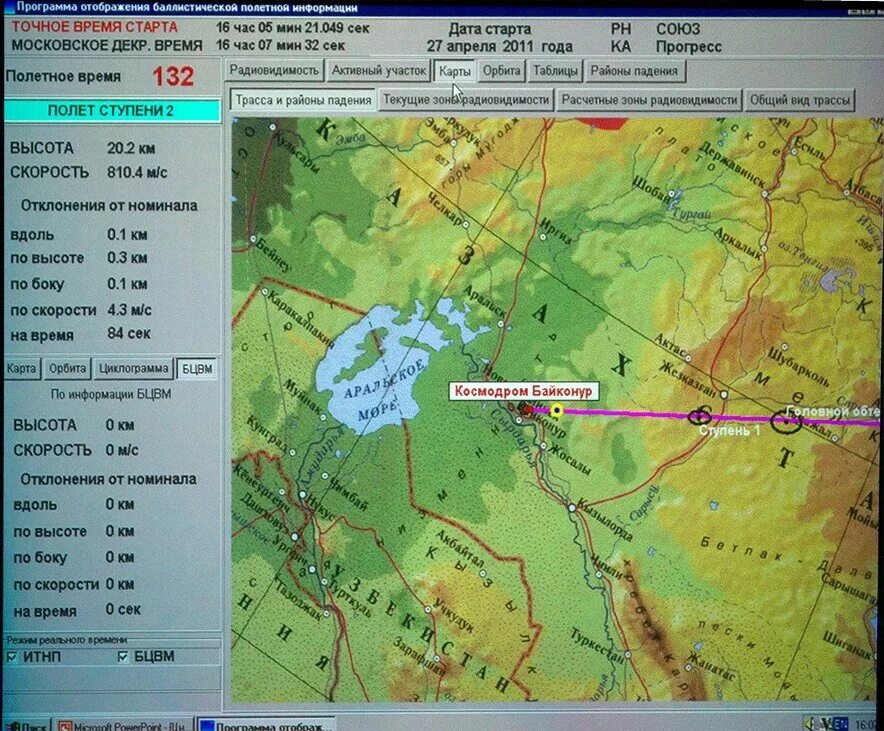Switch to Общий вид трассы subtab

[x=799, y=100]
